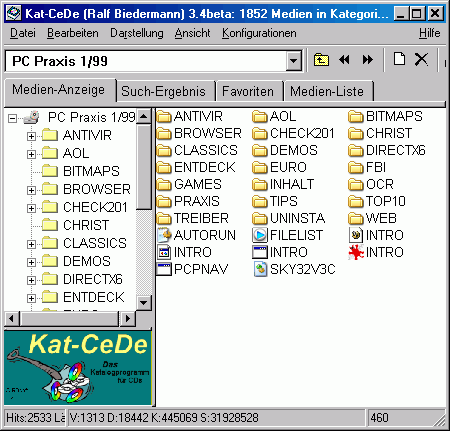Open the TIPS folder

pos(275,201)
